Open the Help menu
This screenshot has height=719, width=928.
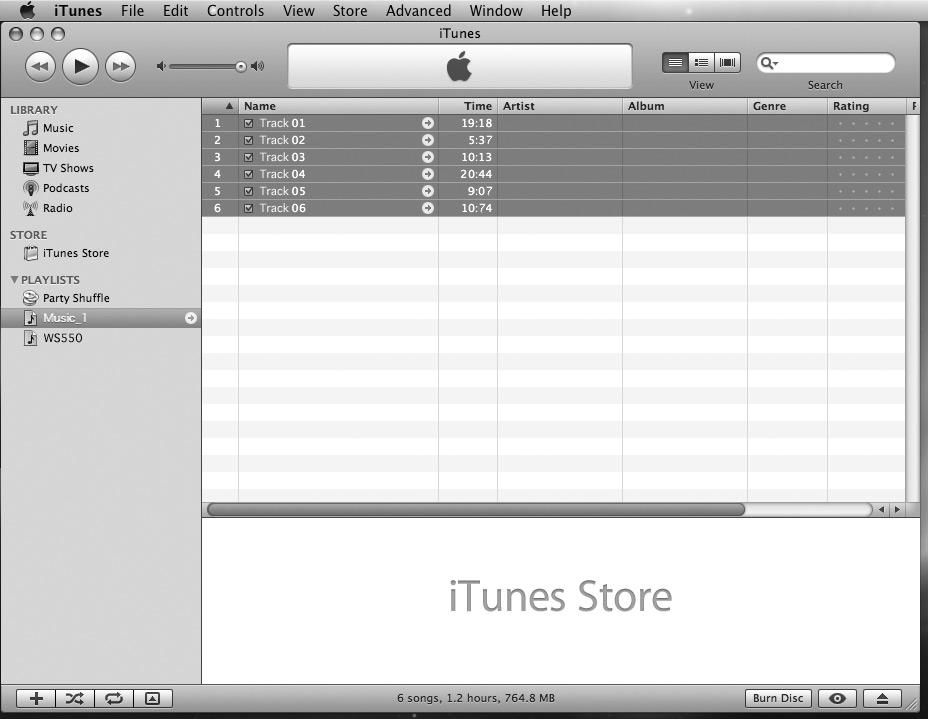[x=556, y=11]
